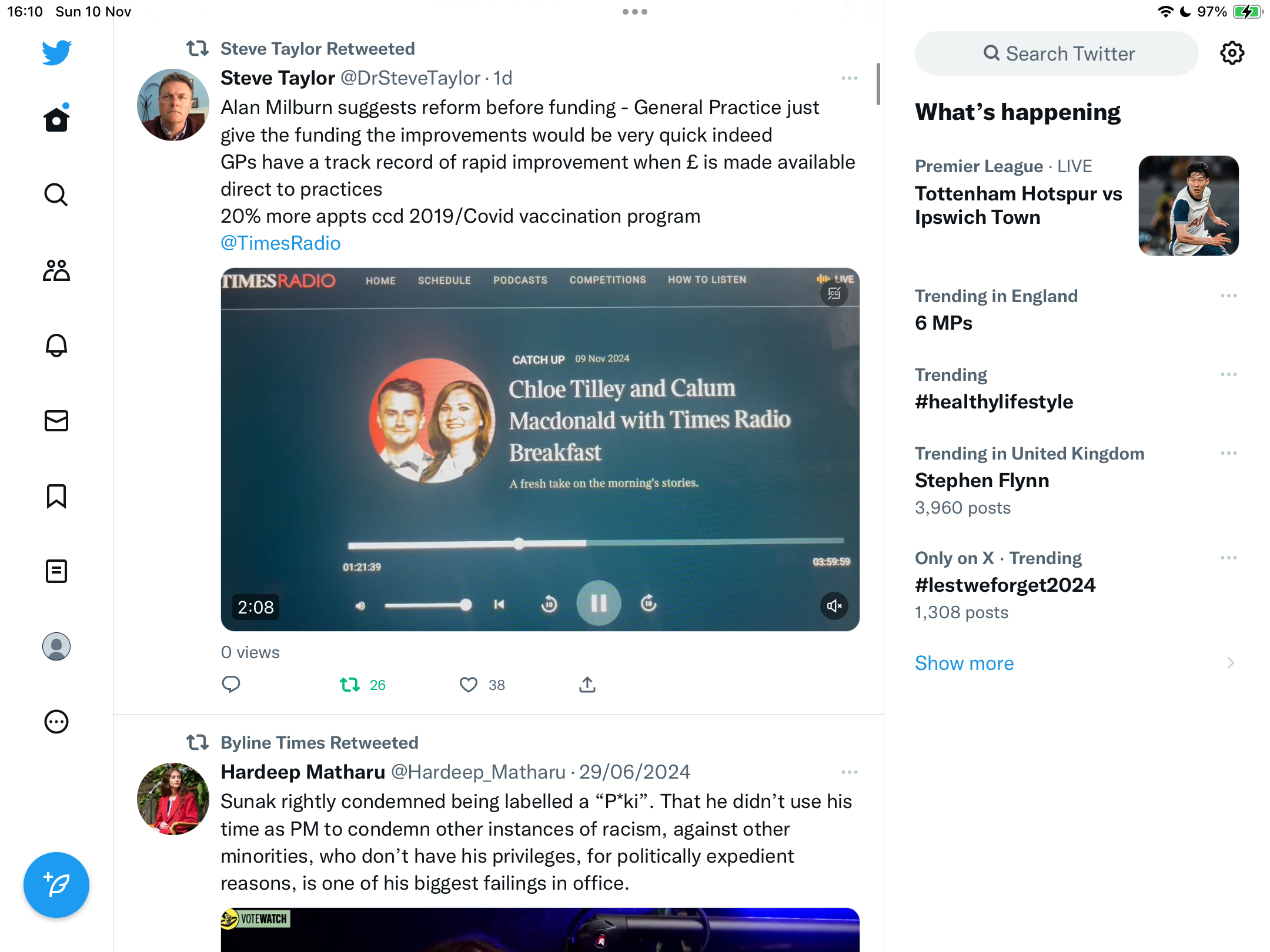Open the settings gear next to search
1270x952 pixels.
[x=1232, y=53]
